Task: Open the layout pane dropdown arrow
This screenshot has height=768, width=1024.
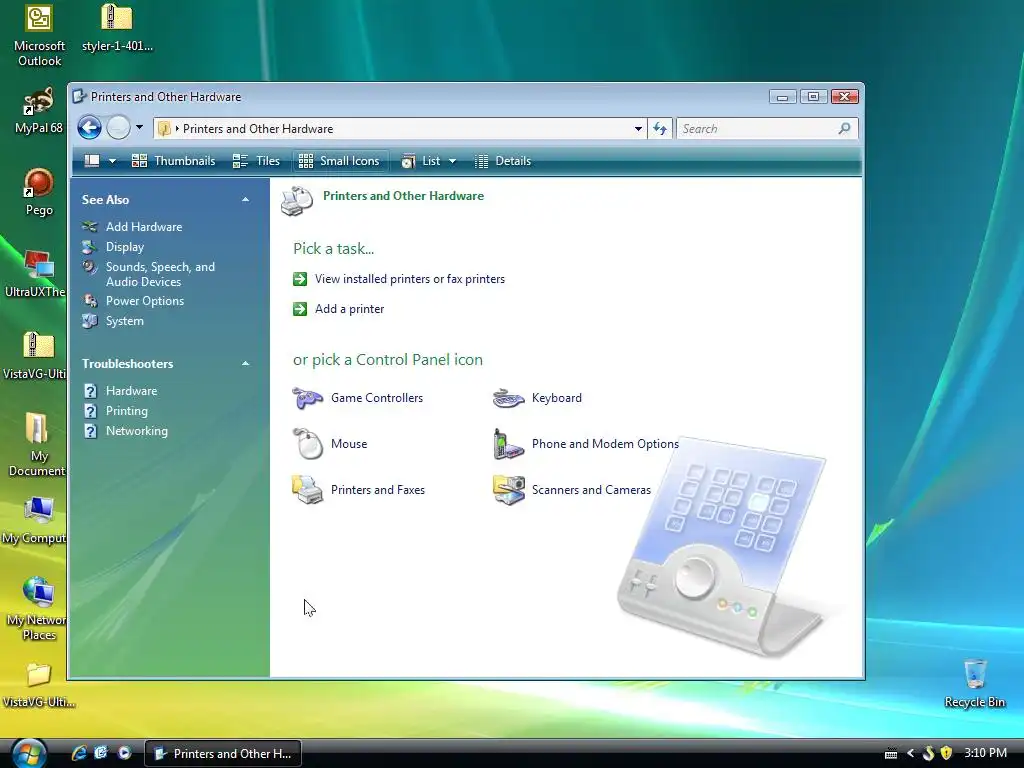Action: [112, 161]
